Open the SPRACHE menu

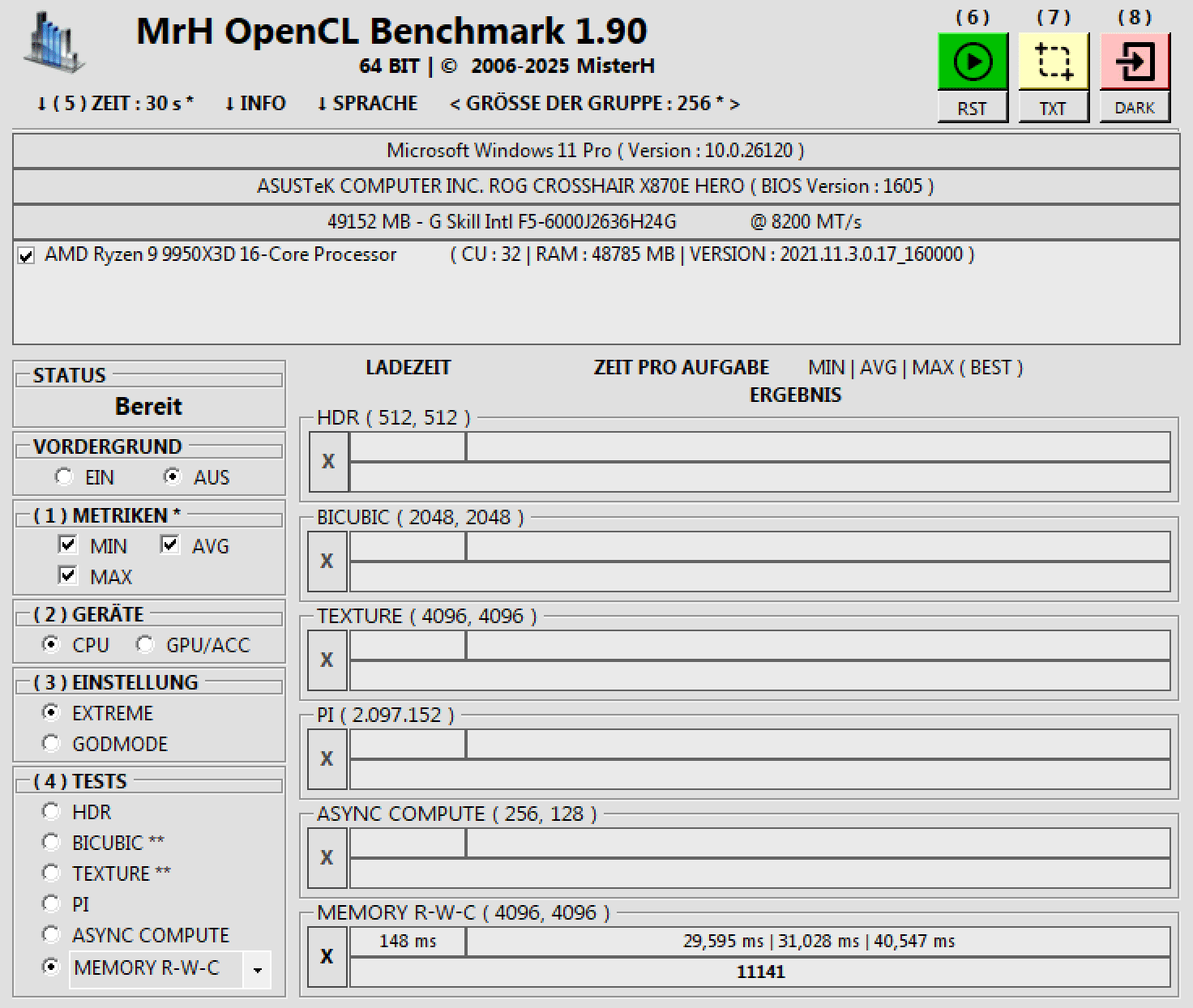[367, 104]
